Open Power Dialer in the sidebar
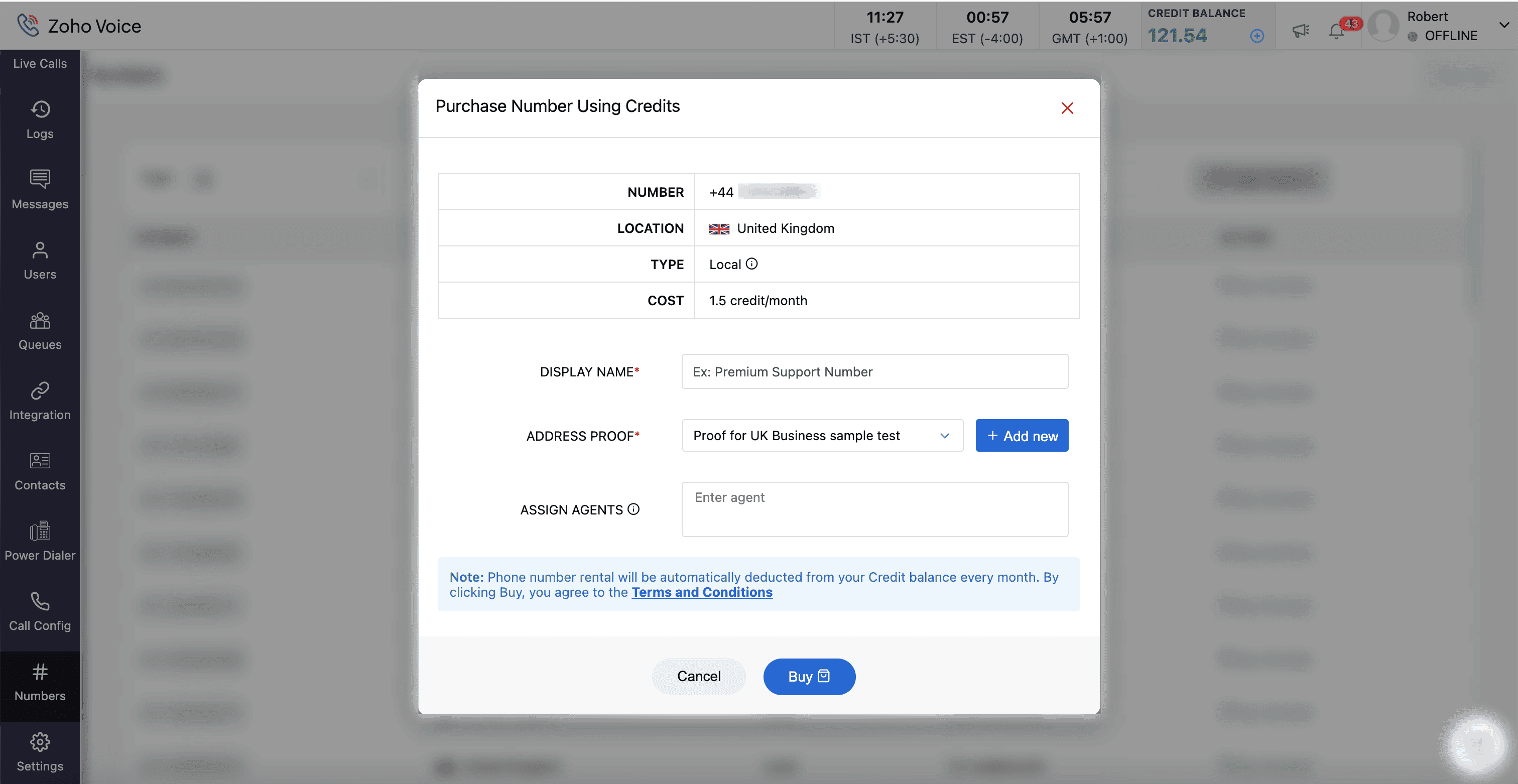 click(x=40, y=541)
